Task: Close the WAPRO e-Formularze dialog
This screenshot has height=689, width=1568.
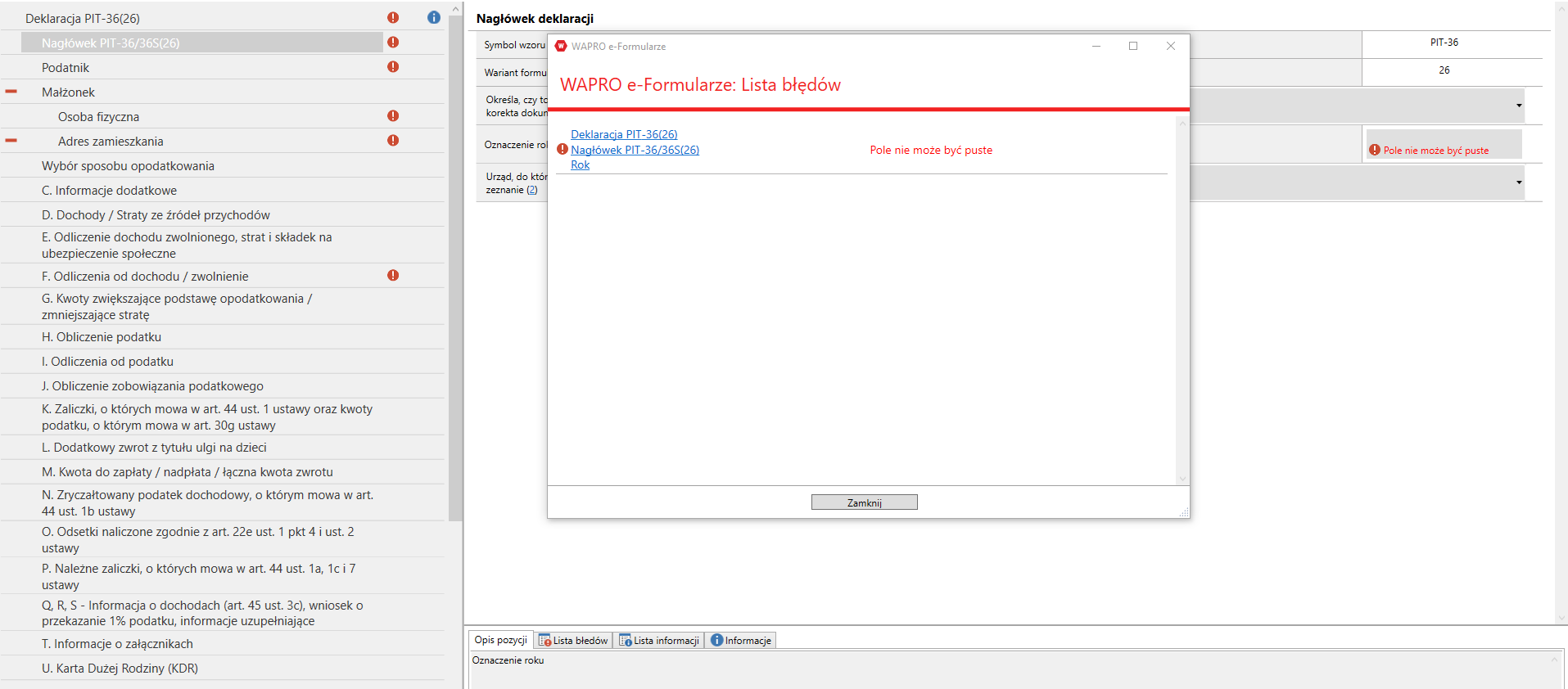Action: click(x=1171, y=46)
